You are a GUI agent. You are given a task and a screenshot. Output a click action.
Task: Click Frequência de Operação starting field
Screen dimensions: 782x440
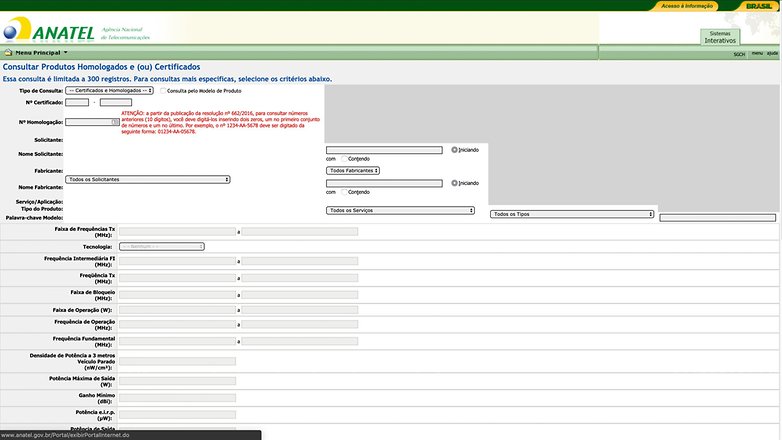[178, 324]
